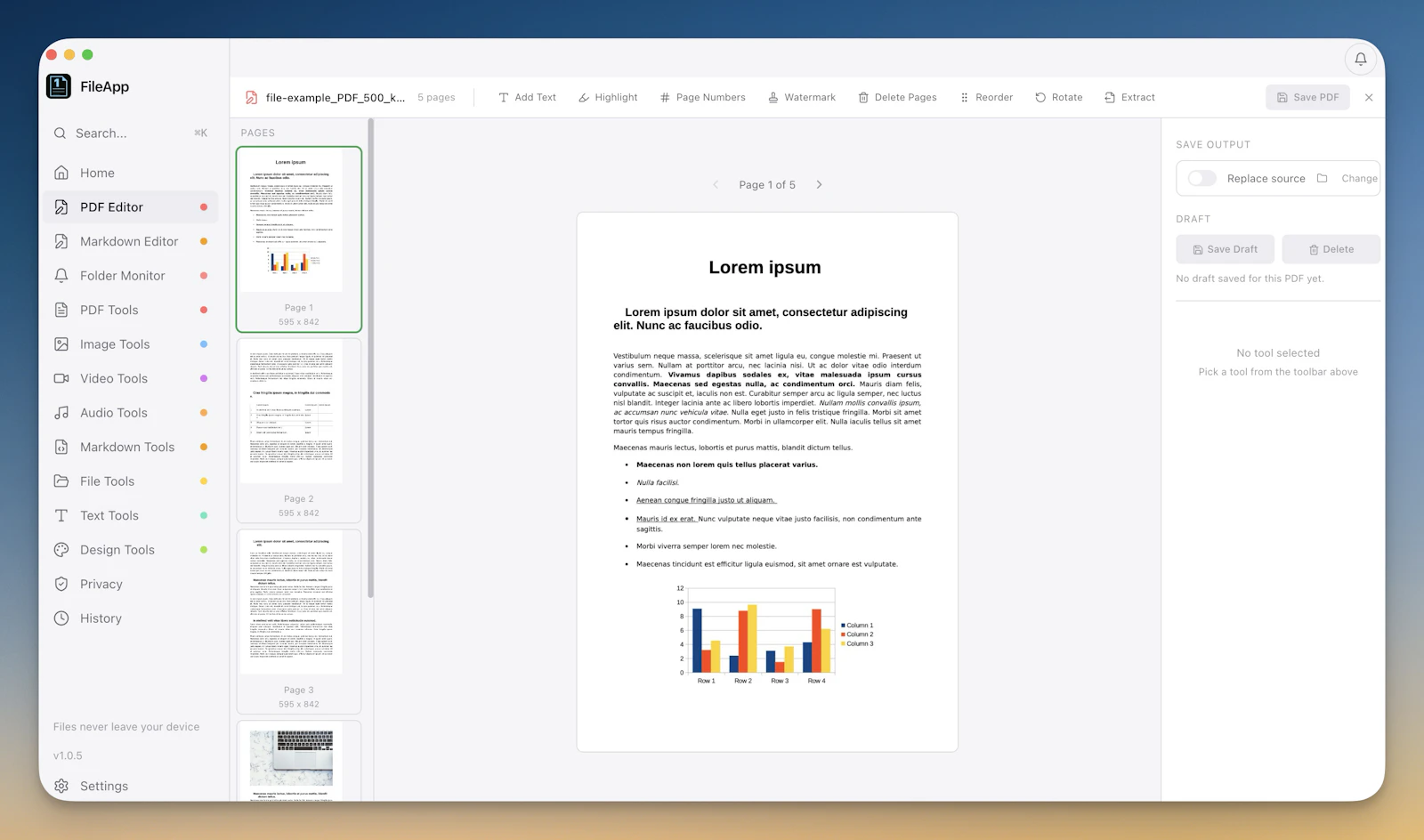Click the draft Delete button
The height and width of the screenshot is (840, 1424).
point(1331,250)
